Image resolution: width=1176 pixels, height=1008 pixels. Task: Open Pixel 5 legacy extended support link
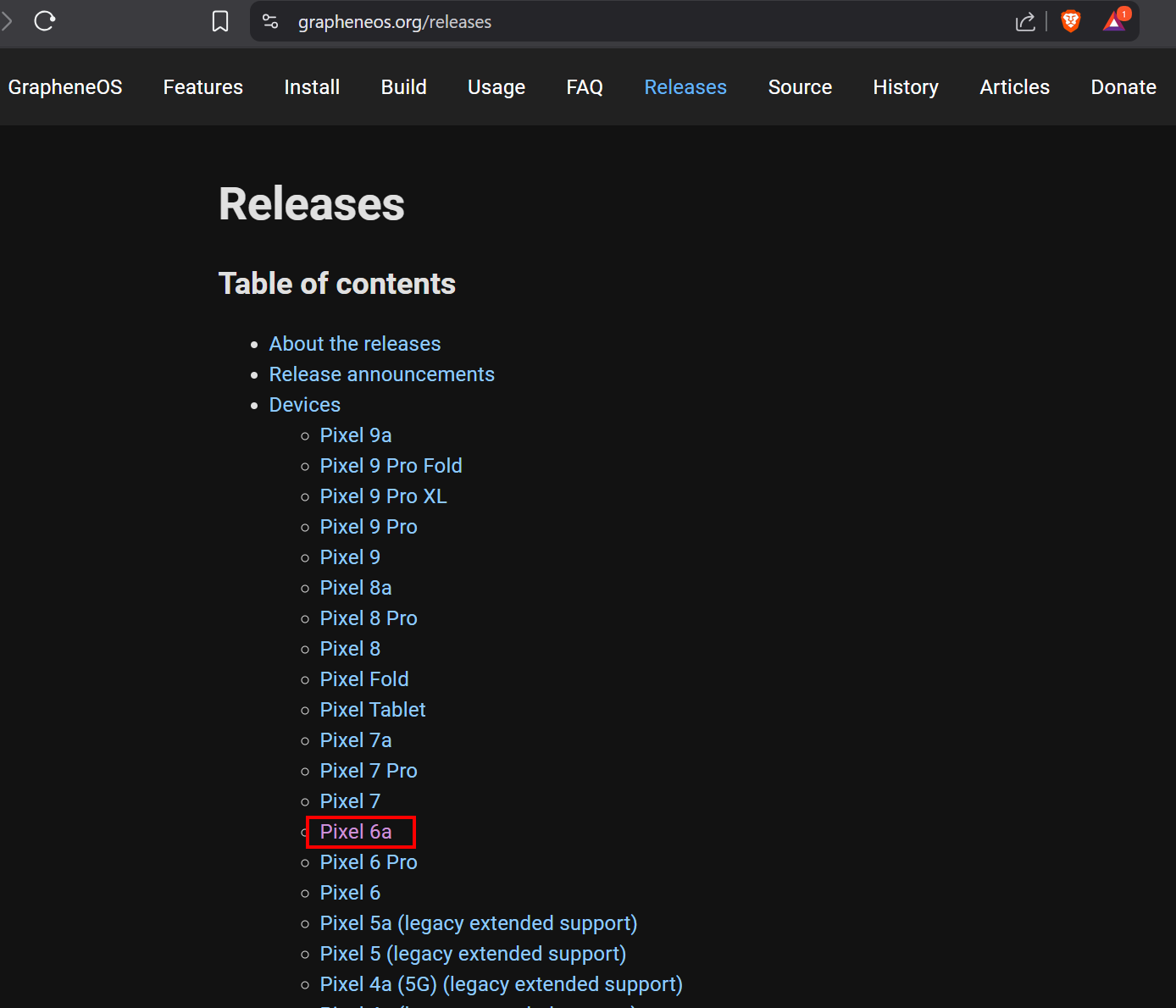473,954
